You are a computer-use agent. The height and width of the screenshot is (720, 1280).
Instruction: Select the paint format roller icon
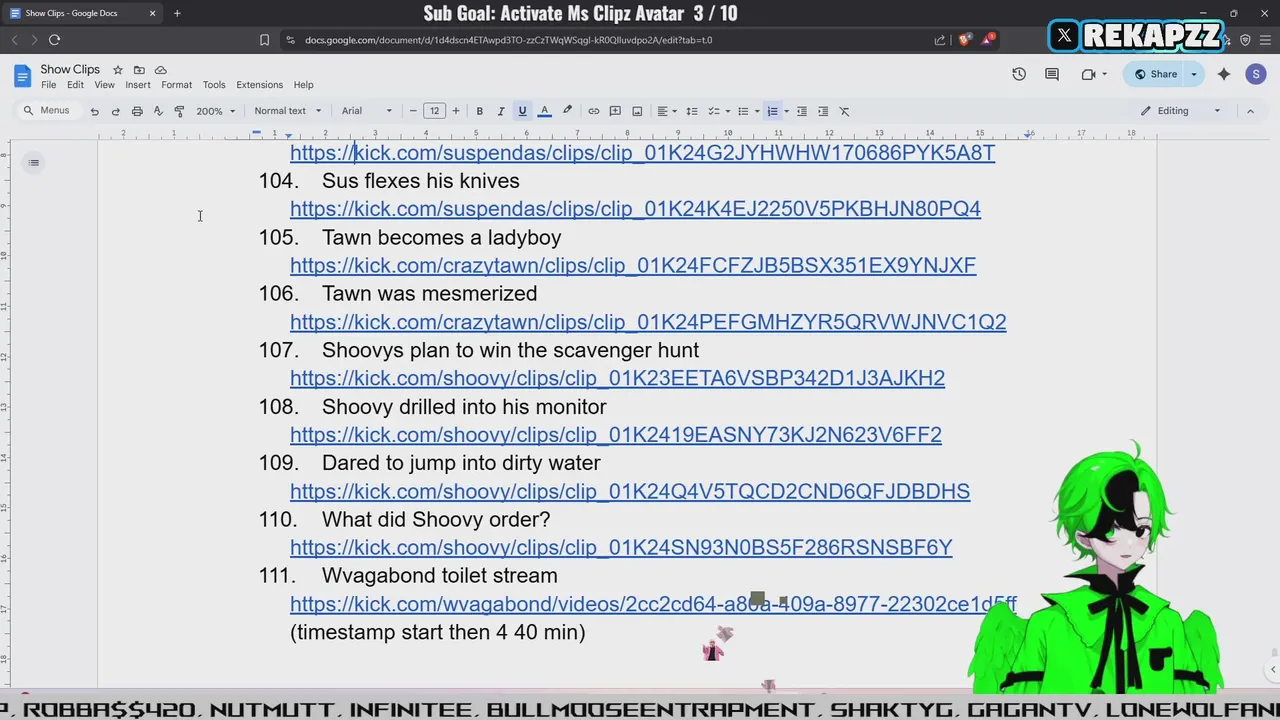179,111
